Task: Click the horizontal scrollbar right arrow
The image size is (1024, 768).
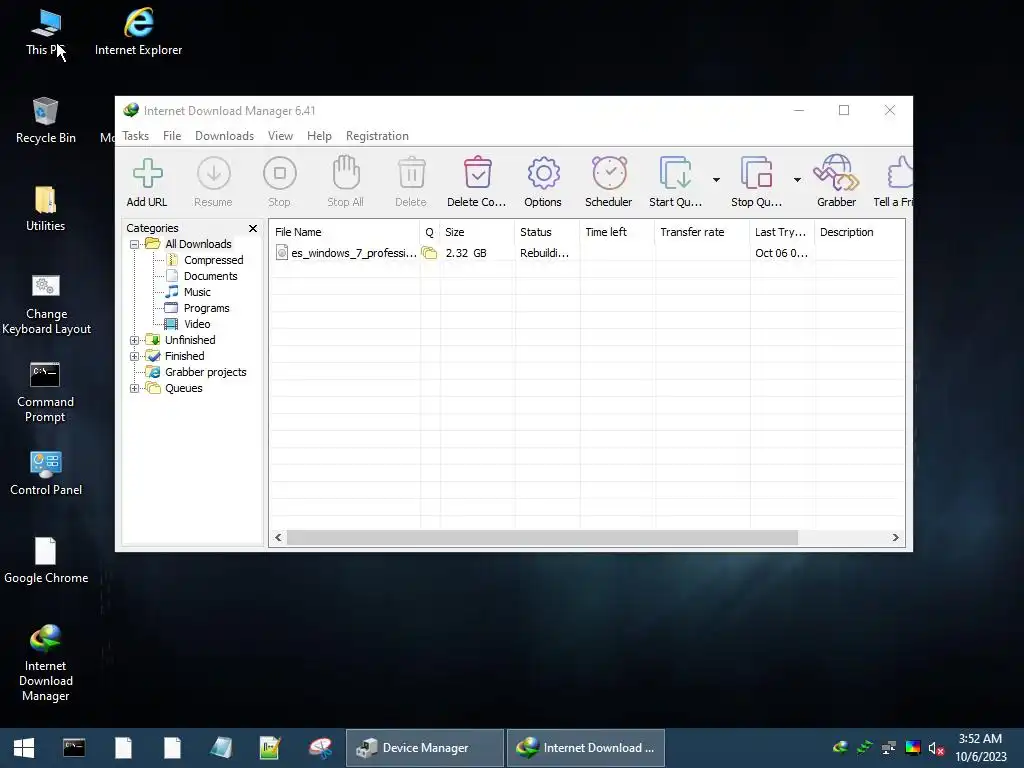Action: [895, 537]
